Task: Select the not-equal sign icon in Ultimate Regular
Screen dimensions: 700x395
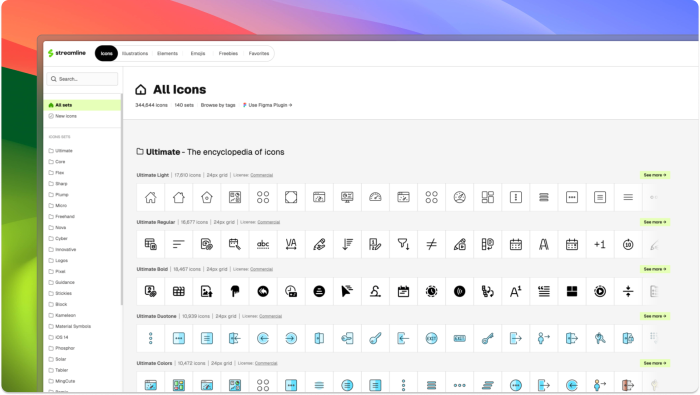Action: tap(431, 244)
